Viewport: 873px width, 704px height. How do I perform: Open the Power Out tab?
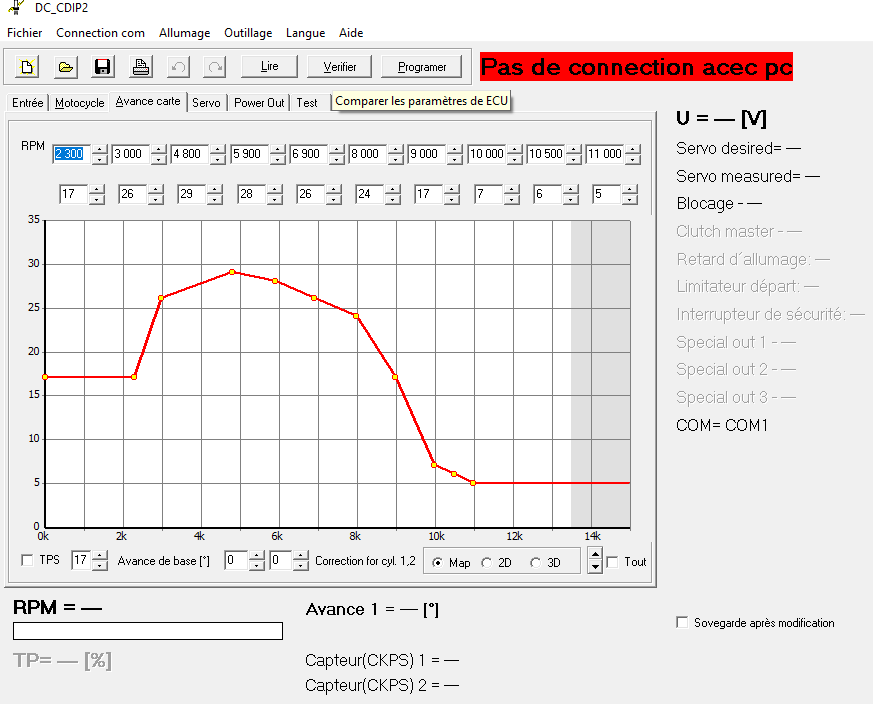pos(259,103)
